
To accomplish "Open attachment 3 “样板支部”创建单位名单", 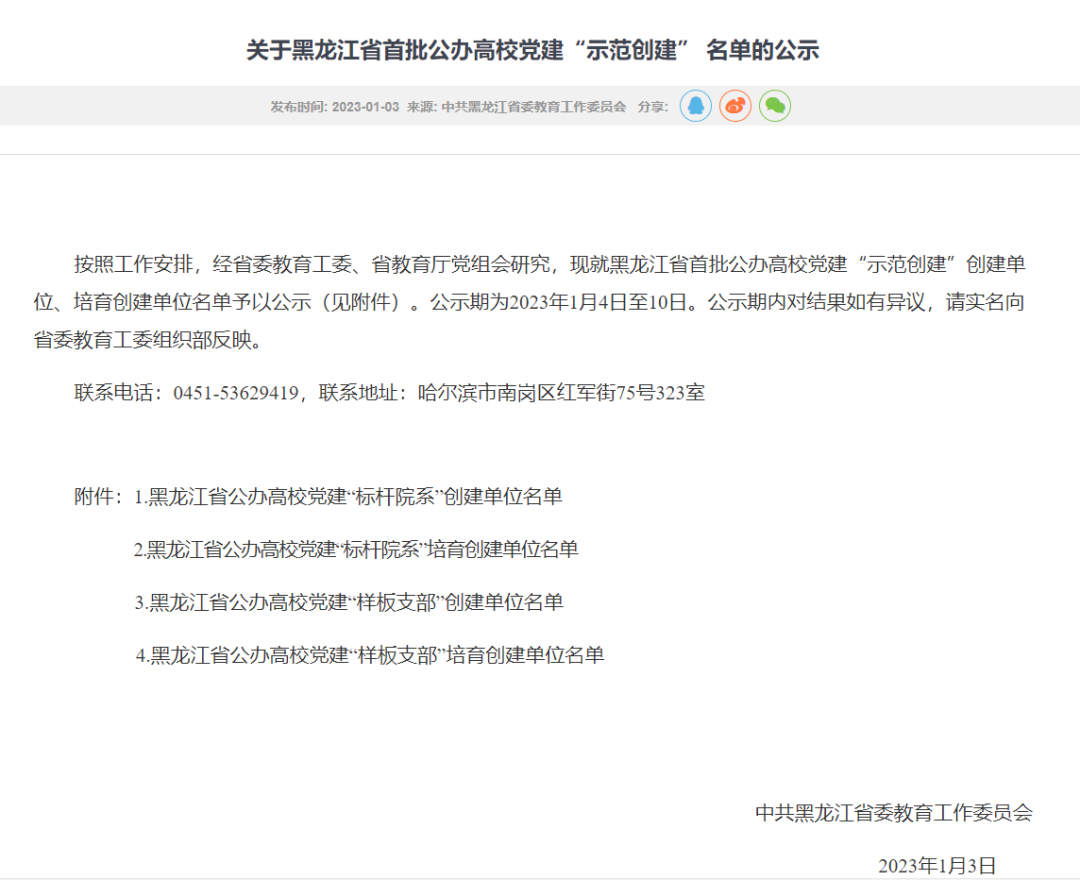I will [x=349, y=603].
